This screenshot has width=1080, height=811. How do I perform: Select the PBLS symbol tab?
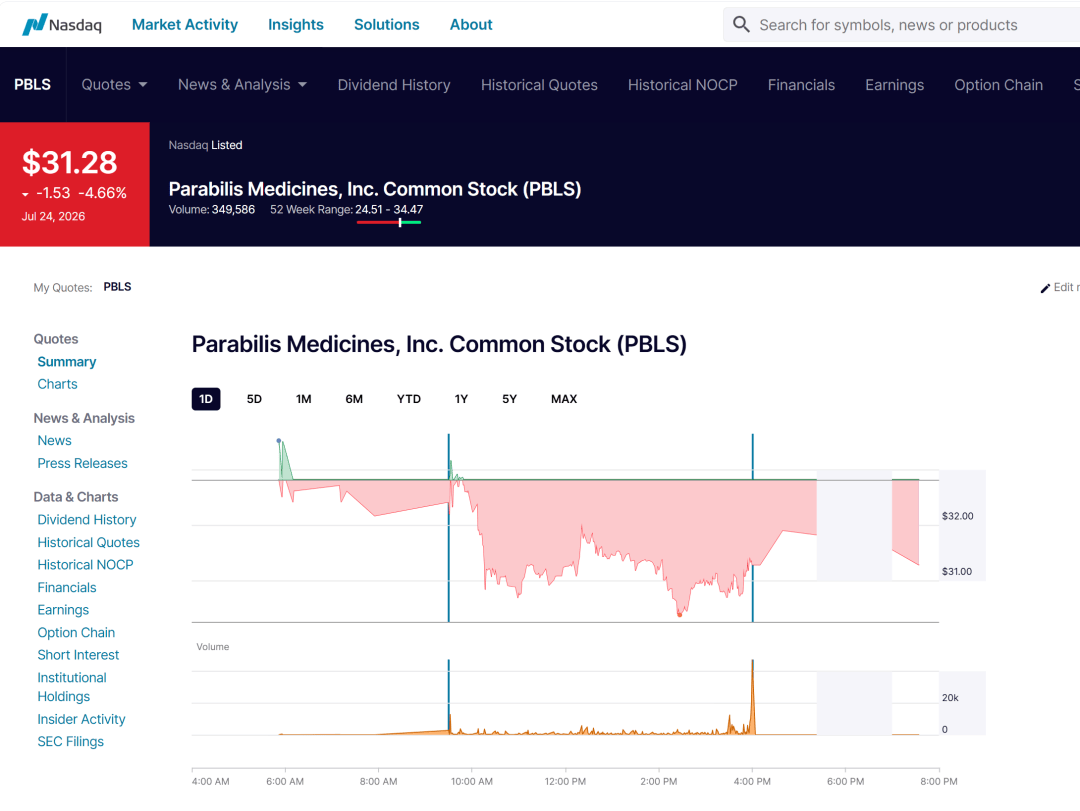[x=32, y=85]
